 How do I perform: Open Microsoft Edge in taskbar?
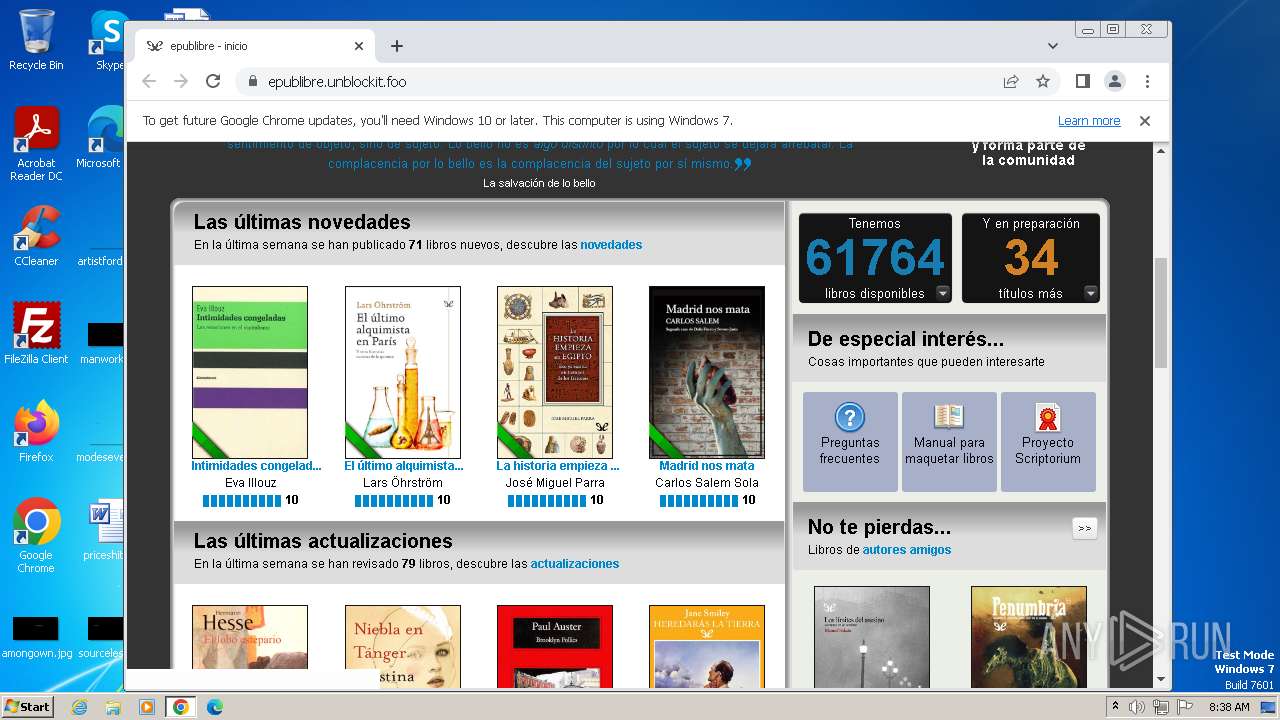click(x=214, y=707)
